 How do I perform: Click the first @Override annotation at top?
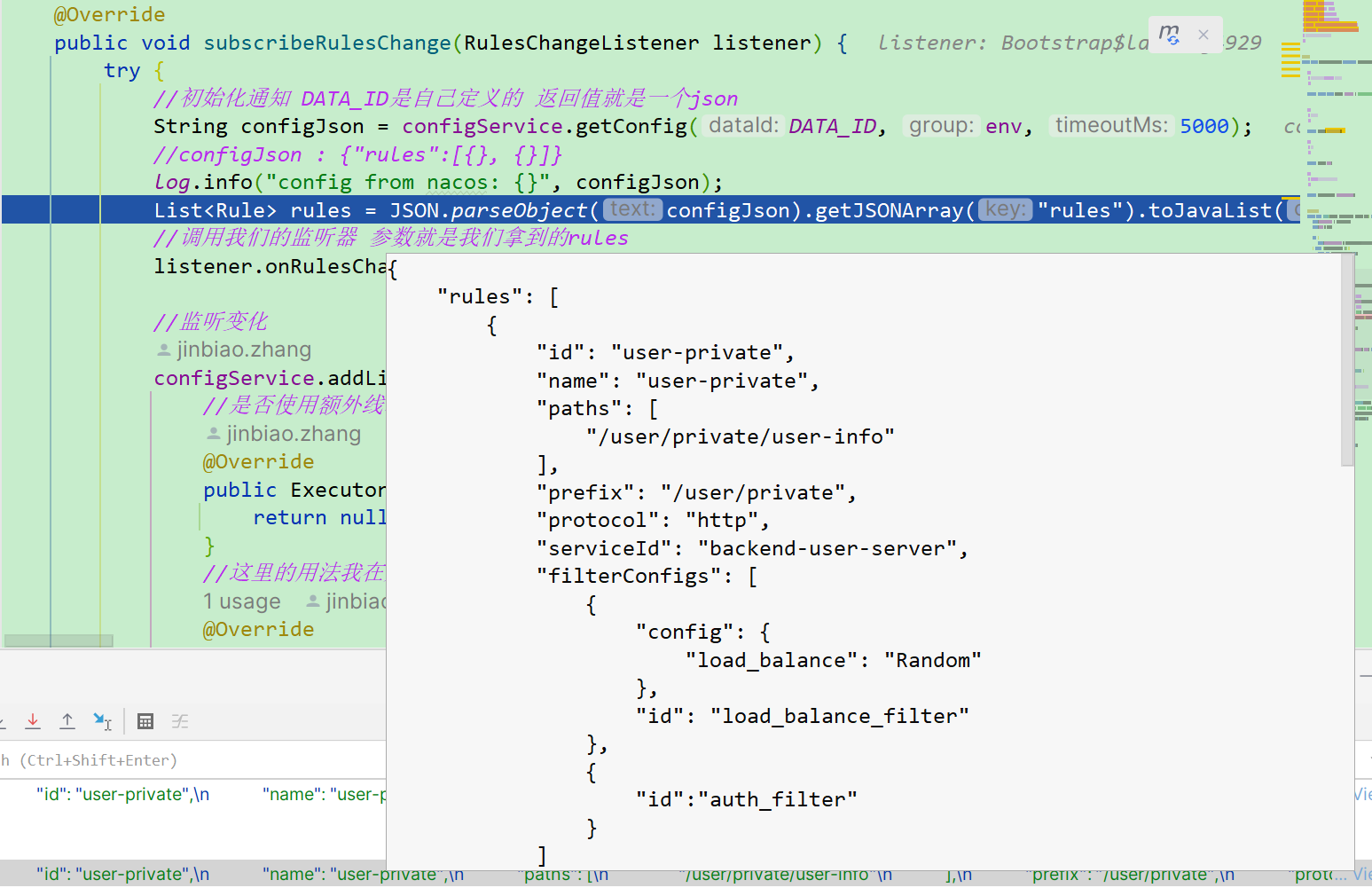(110, 14)
